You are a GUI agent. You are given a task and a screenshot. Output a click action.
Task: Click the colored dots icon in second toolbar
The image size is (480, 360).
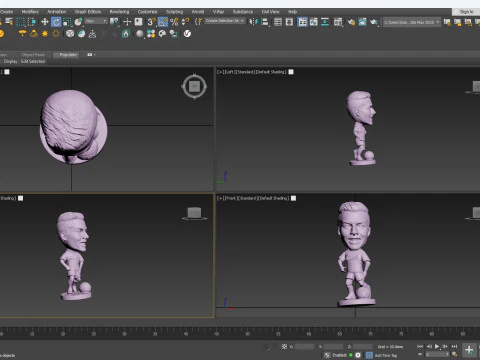(x=151, y=34)
